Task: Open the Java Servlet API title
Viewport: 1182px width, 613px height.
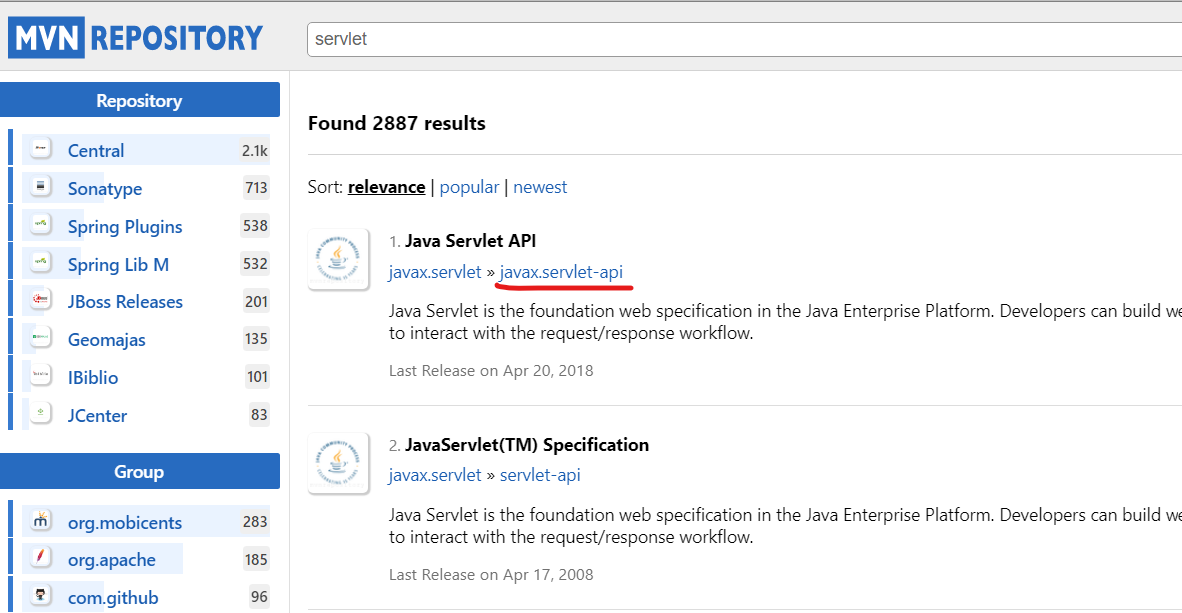Action: coord(470,241)
